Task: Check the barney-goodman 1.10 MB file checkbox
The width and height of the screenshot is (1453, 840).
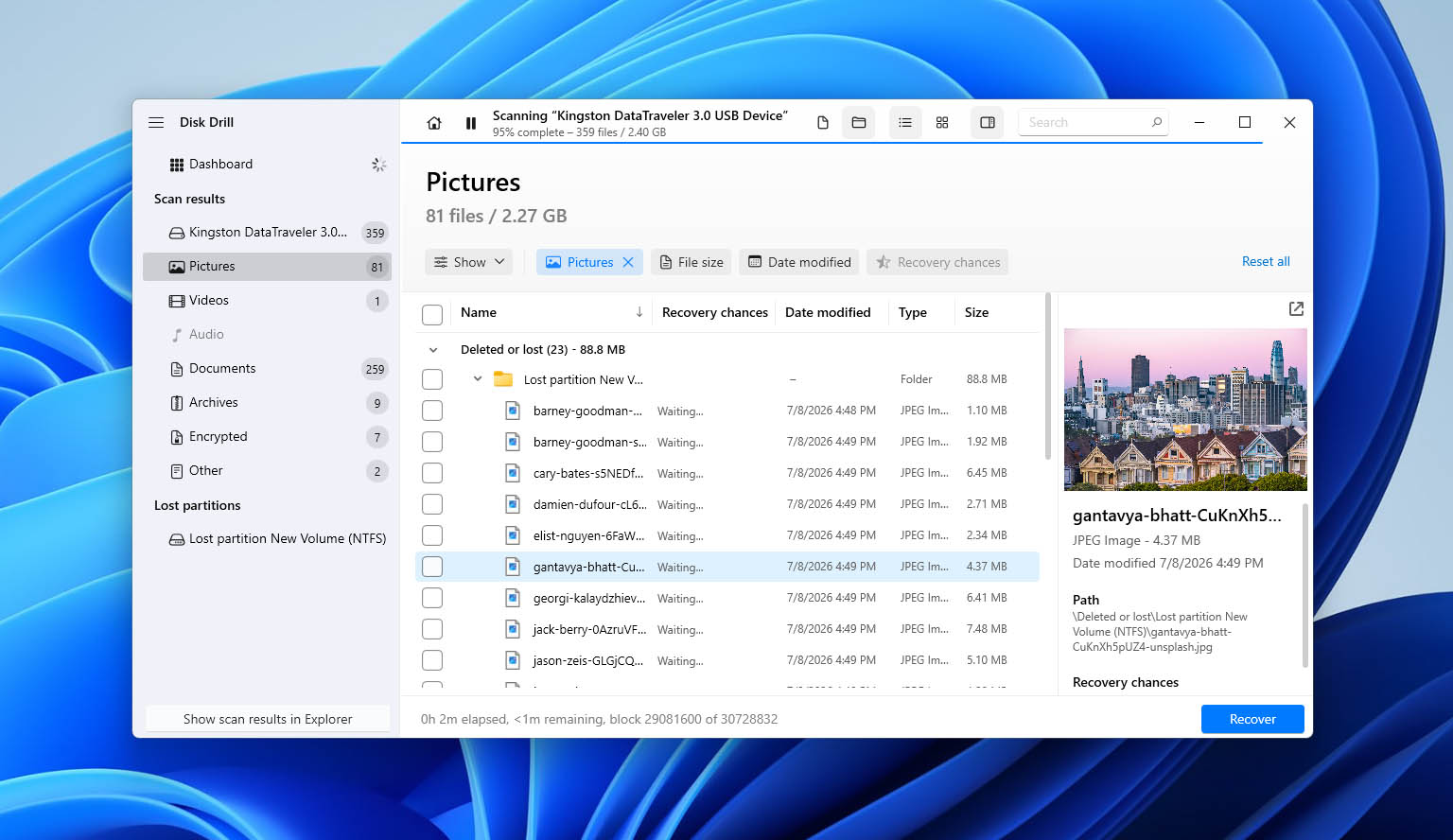Action: (432, 411)
